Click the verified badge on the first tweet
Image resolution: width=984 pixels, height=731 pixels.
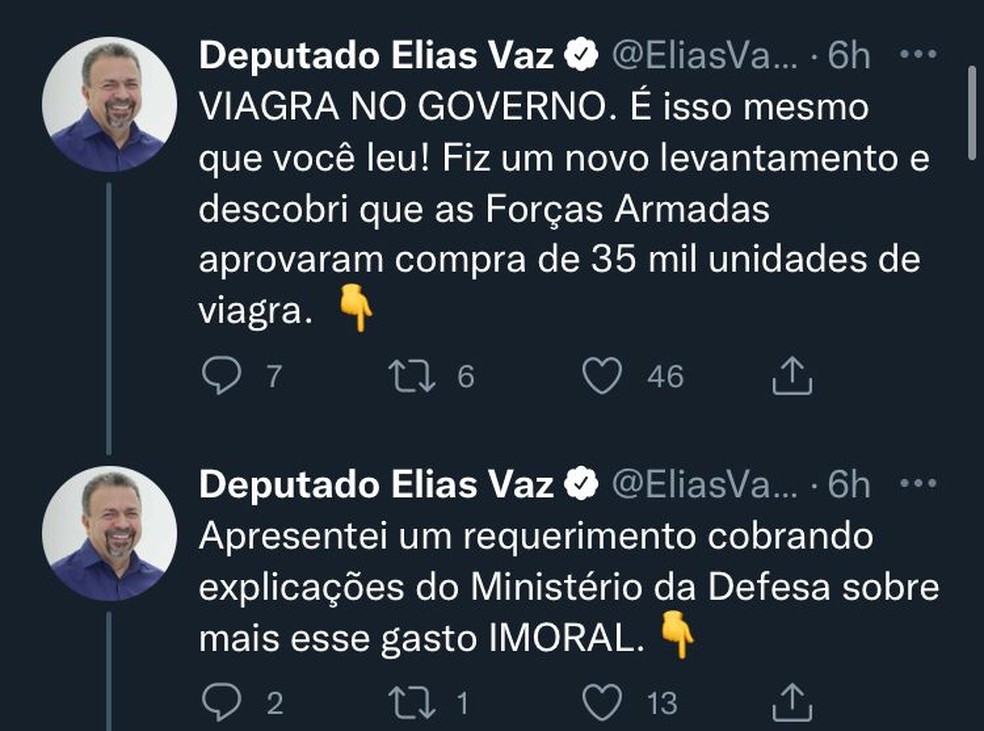pyautogui.click(x=580, y=53)
